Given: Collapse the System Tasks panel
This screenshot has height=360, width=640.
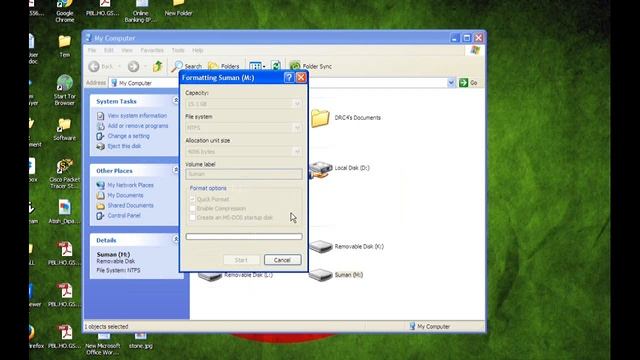Looking at the screenshot, I should pos(176,100).
